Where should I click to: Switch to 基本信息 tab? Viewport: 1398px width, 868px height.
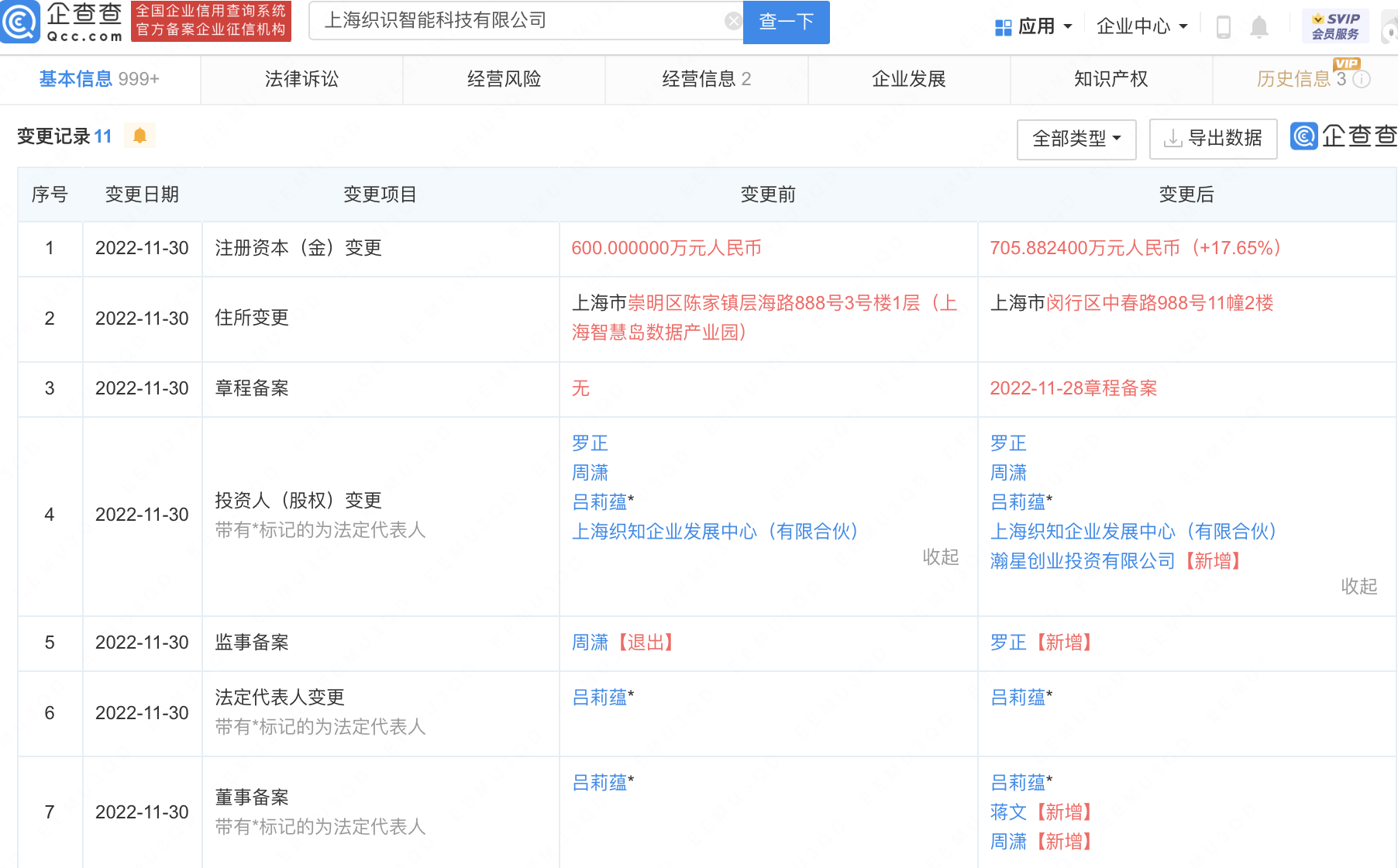coord(99,78)
